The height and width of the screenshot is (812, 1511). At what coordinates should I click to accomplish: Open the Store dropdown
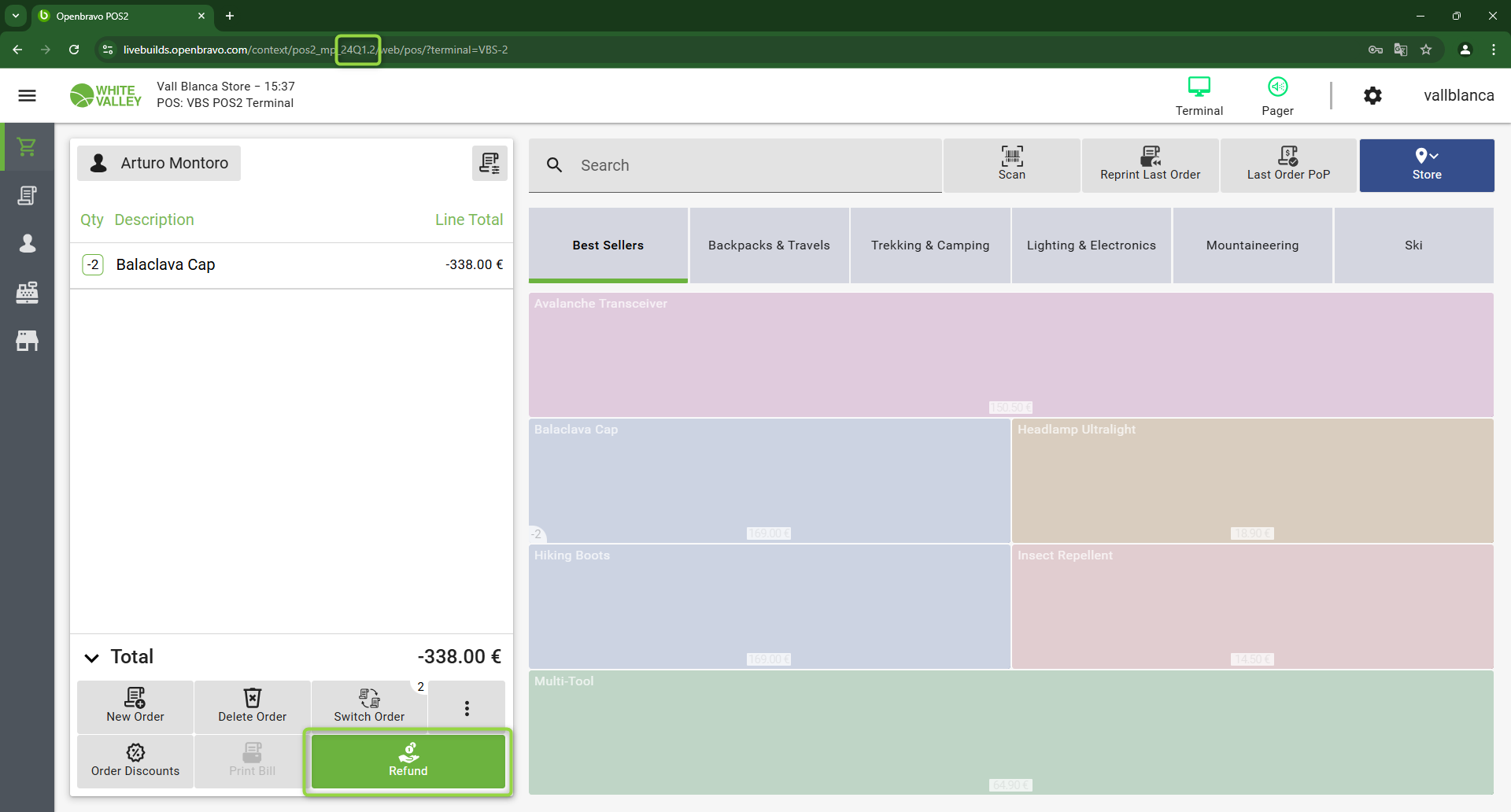[1426, 164]
